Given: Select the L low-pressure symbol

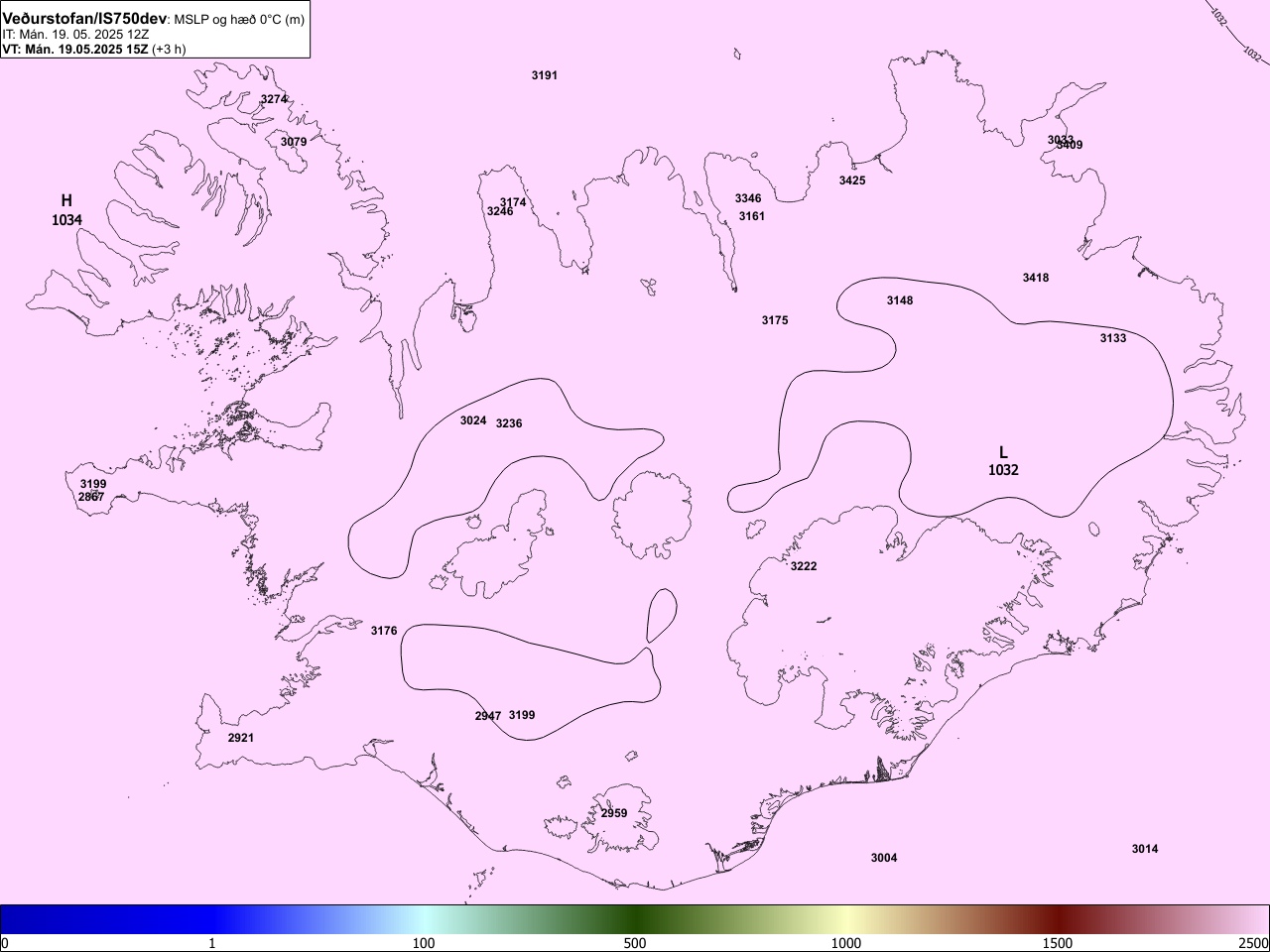Looking at the screenshot, I should click(x=1003, y=452).
